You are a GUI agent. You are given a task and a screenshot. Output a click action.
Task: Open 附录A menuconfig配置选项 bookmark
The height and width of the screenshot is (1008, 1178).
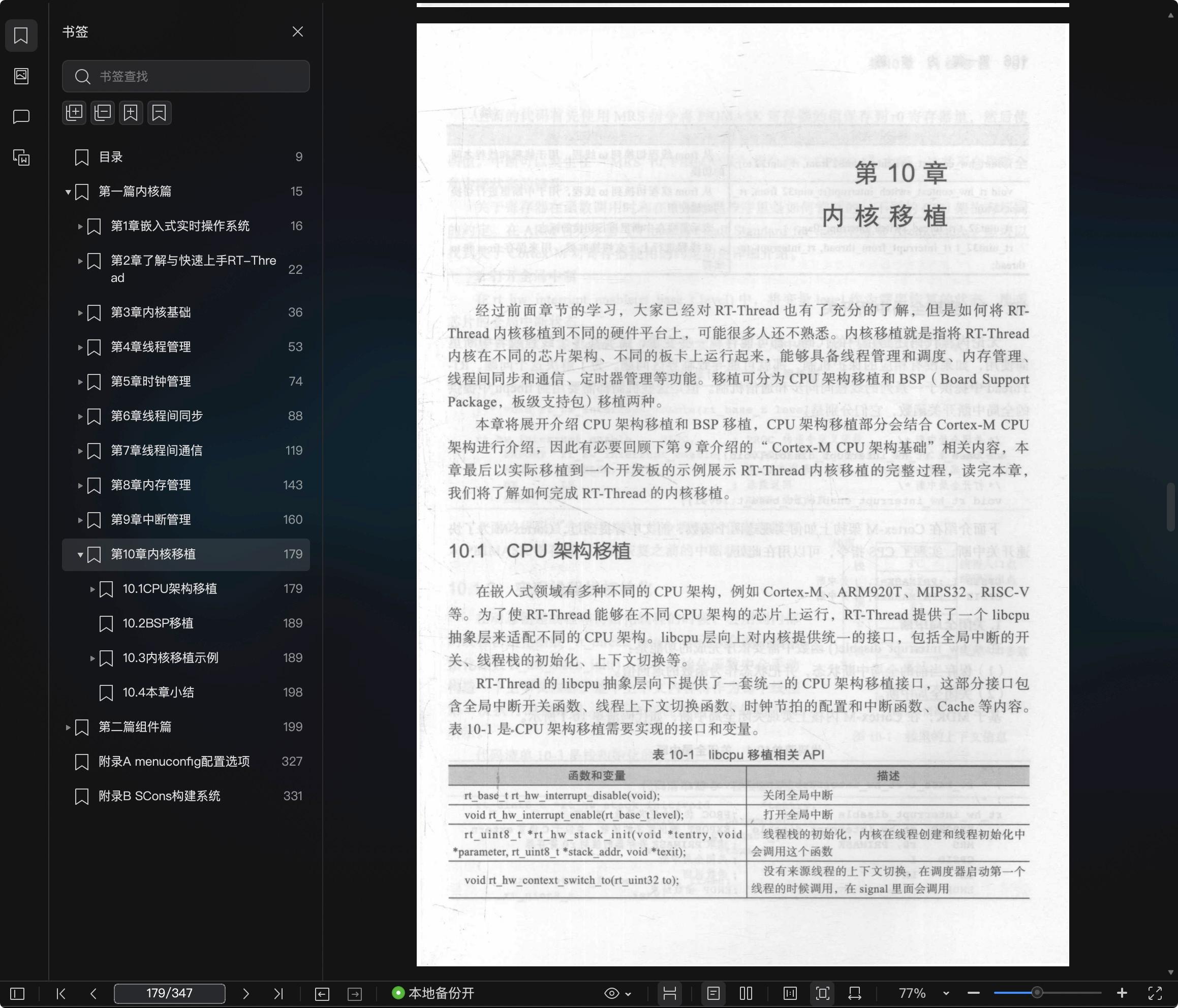(x=186, y=761)
